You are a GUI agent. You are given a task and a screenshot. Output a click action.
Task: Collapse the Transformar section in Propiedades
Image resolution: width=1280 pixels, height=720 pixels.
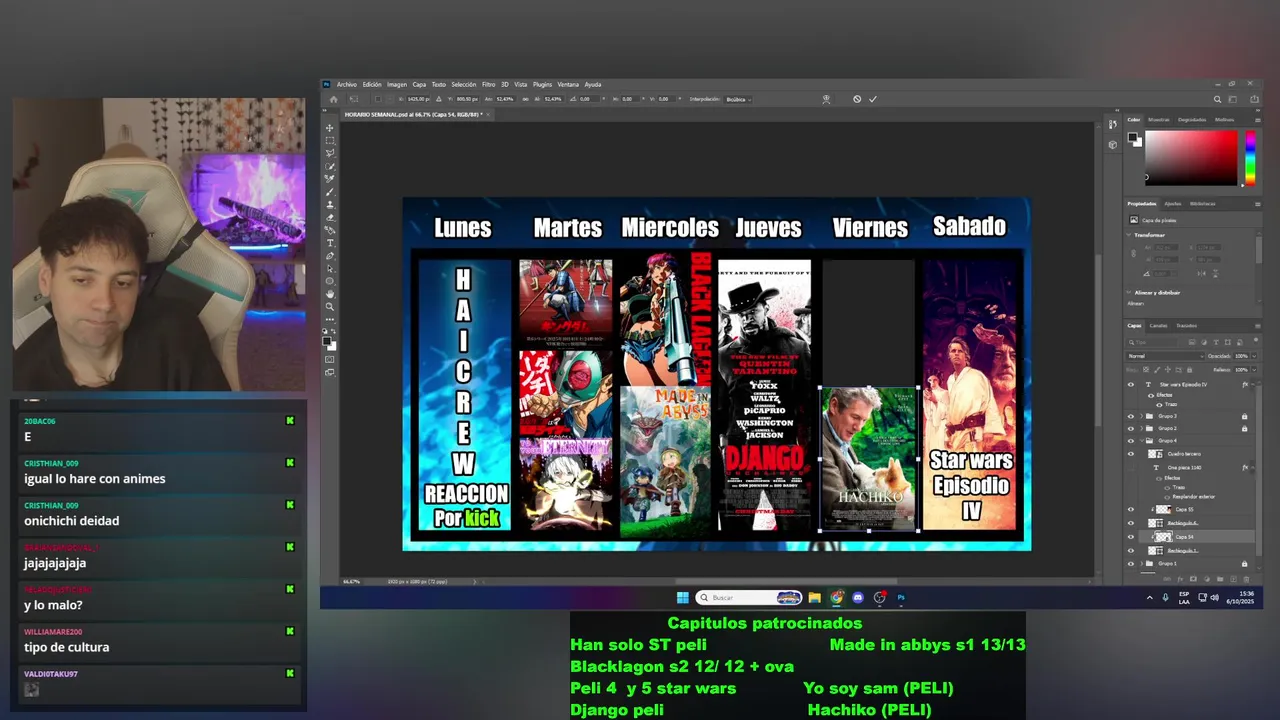(1128, 235)
